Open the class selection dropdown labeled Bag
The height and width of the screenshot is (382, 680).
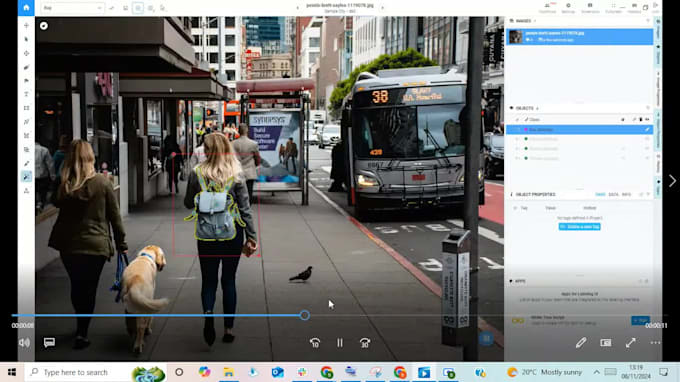pyautogui.click(x=72, y=8)
